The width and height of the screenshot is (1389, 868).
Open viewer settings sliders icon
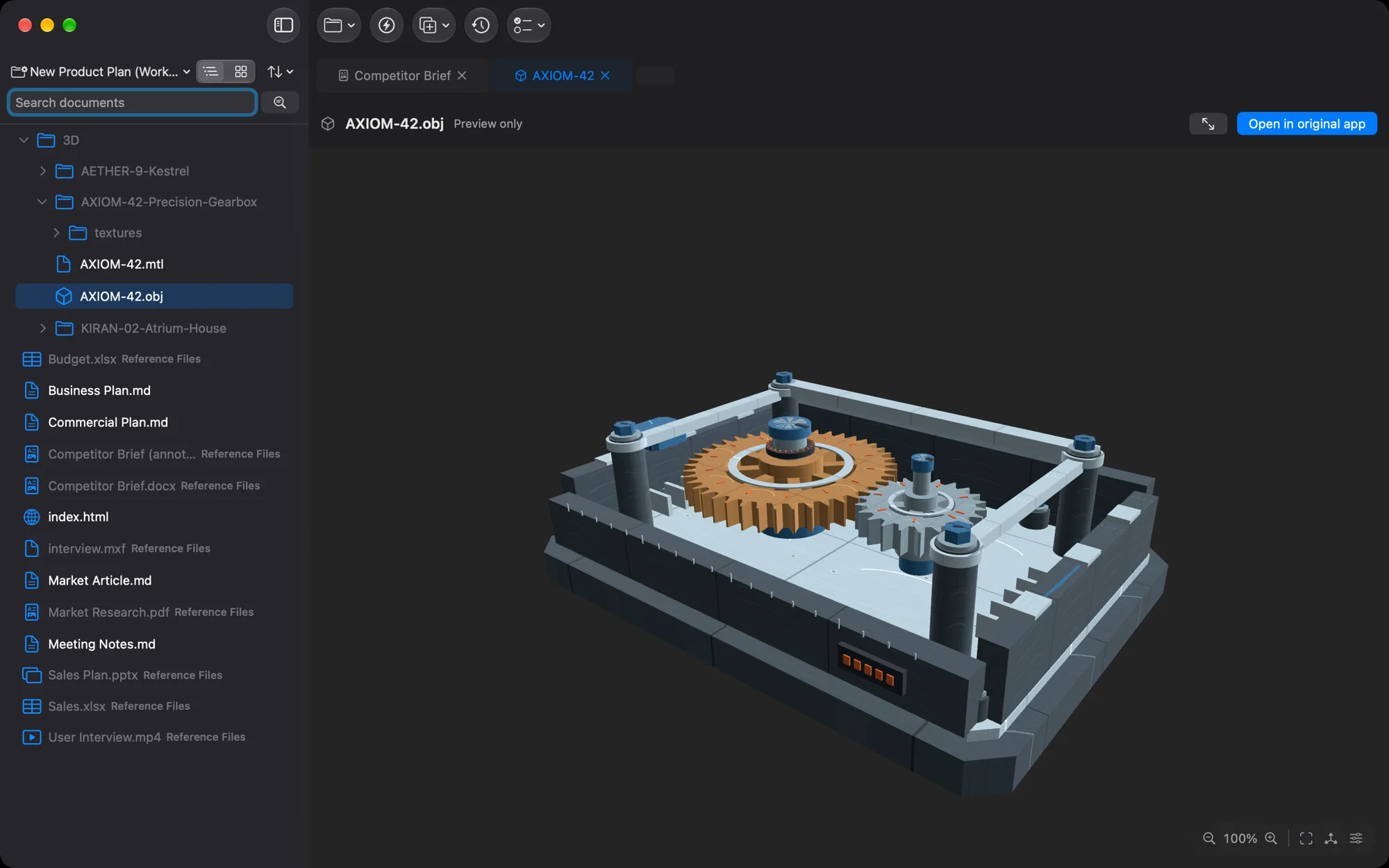pyautogui.click(x=1356, y=839)
